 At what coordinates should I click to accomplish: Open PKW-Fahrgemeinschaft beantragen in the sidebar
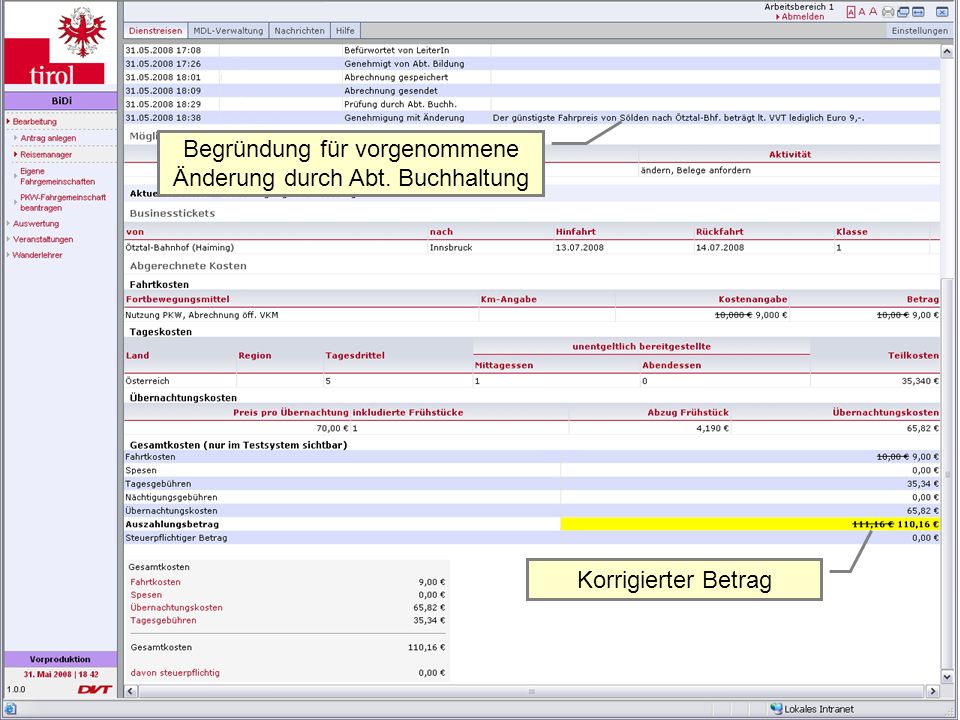[x=62, y=203]
